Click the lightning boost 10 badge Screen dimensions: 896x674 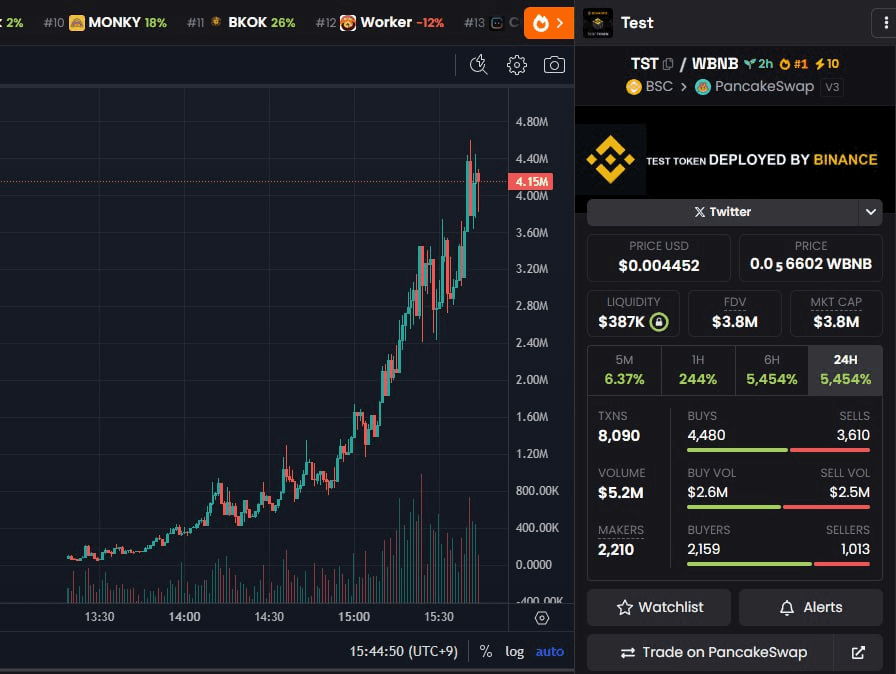tap(827, 64)
